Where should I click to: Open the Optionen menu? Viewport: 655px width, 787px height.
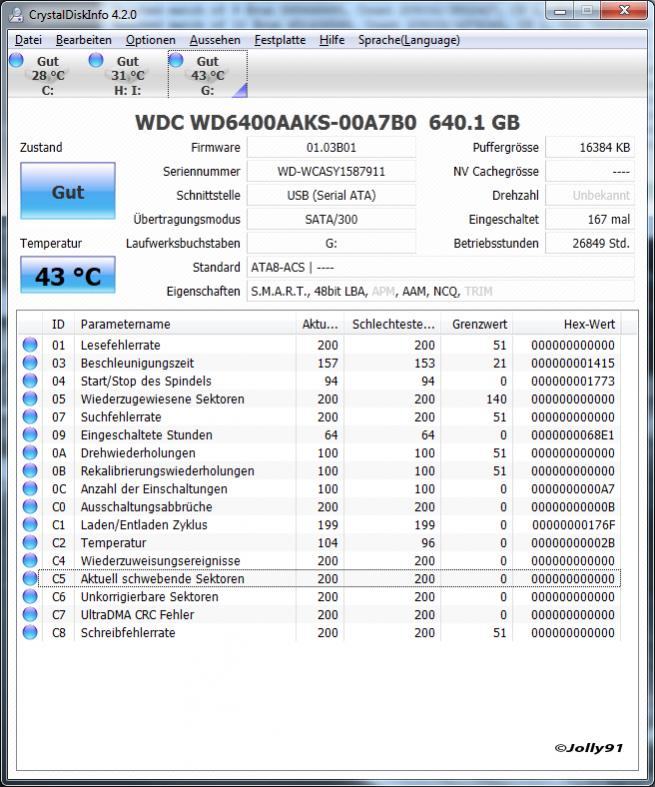(151, 40)
